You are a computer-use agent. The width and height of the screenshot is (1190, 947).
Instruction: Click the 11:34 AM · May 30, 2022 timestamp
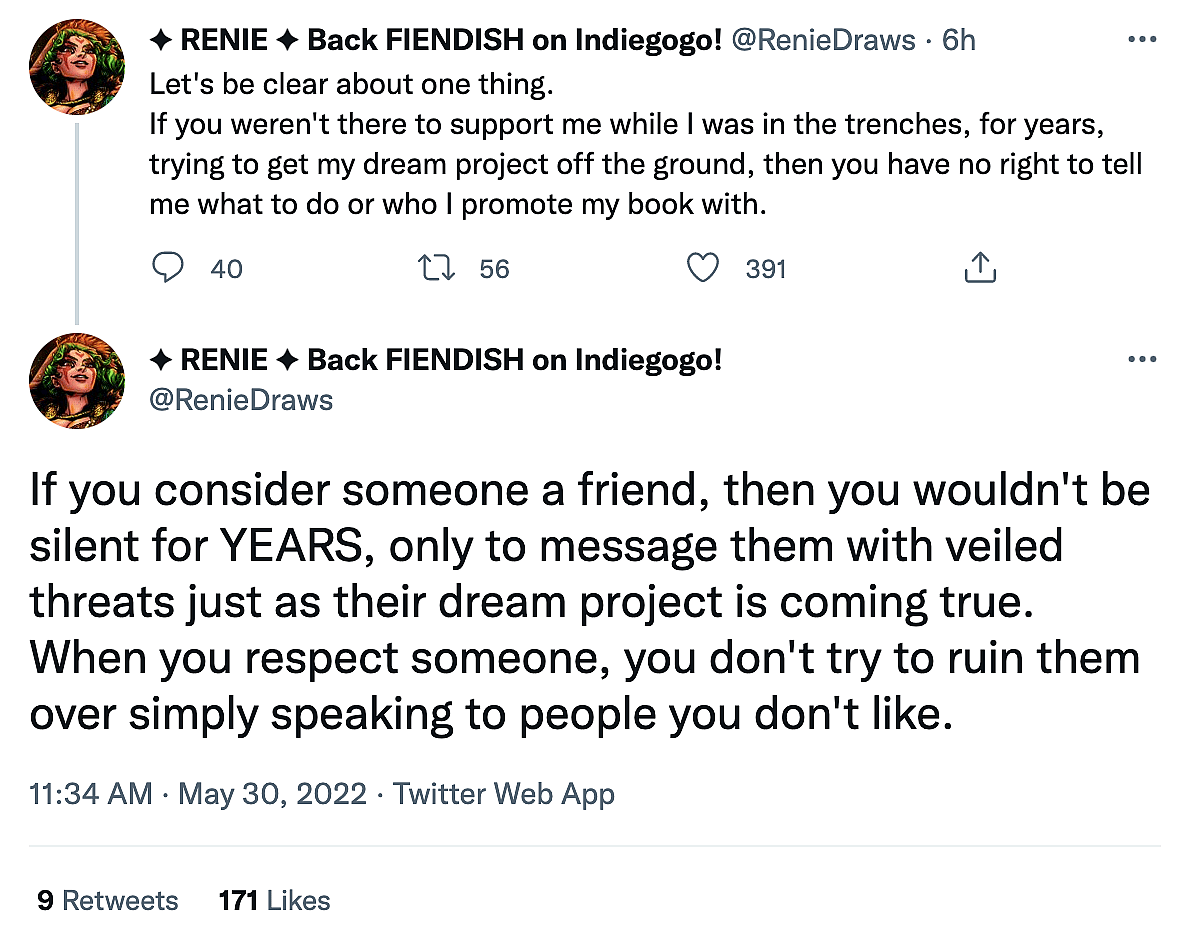click(x=200, y=794)
